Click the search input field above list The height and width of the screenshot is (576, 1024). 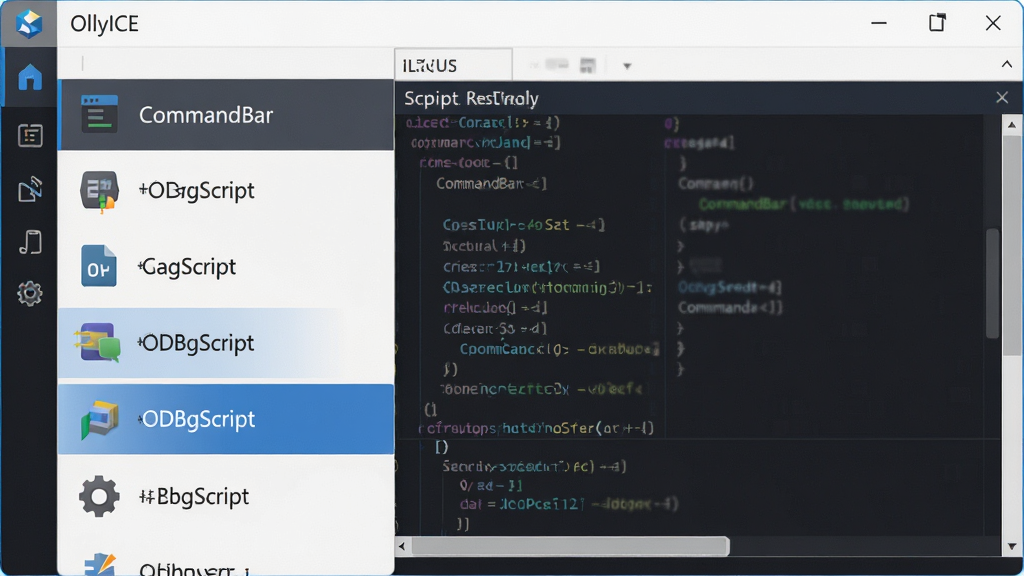pyautogui.click(x=226, y=63)
